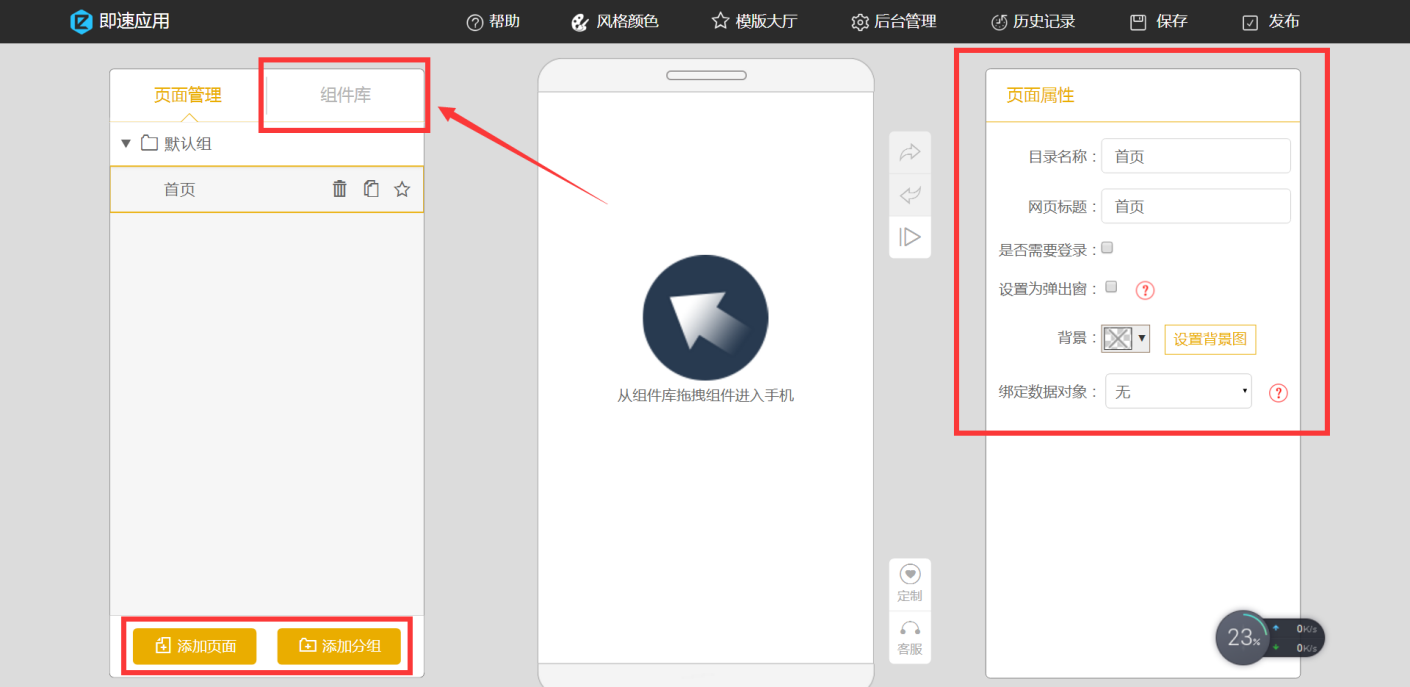The width and height of the screenshot is (1410, 687).
Task: Open the 绑定数据对象 dropdown showing 无
Action: coord(1177,391)
